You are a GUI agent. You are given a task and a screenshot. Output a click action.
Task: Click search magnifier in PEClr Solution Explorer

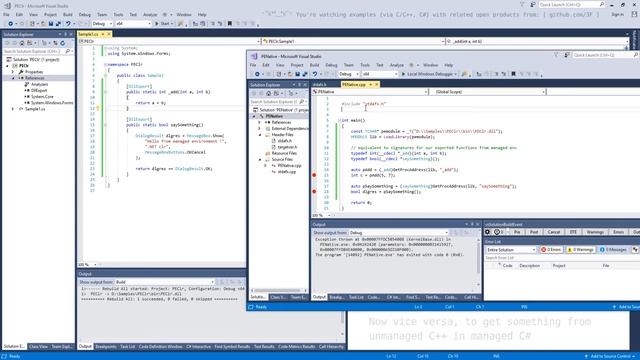68,51
